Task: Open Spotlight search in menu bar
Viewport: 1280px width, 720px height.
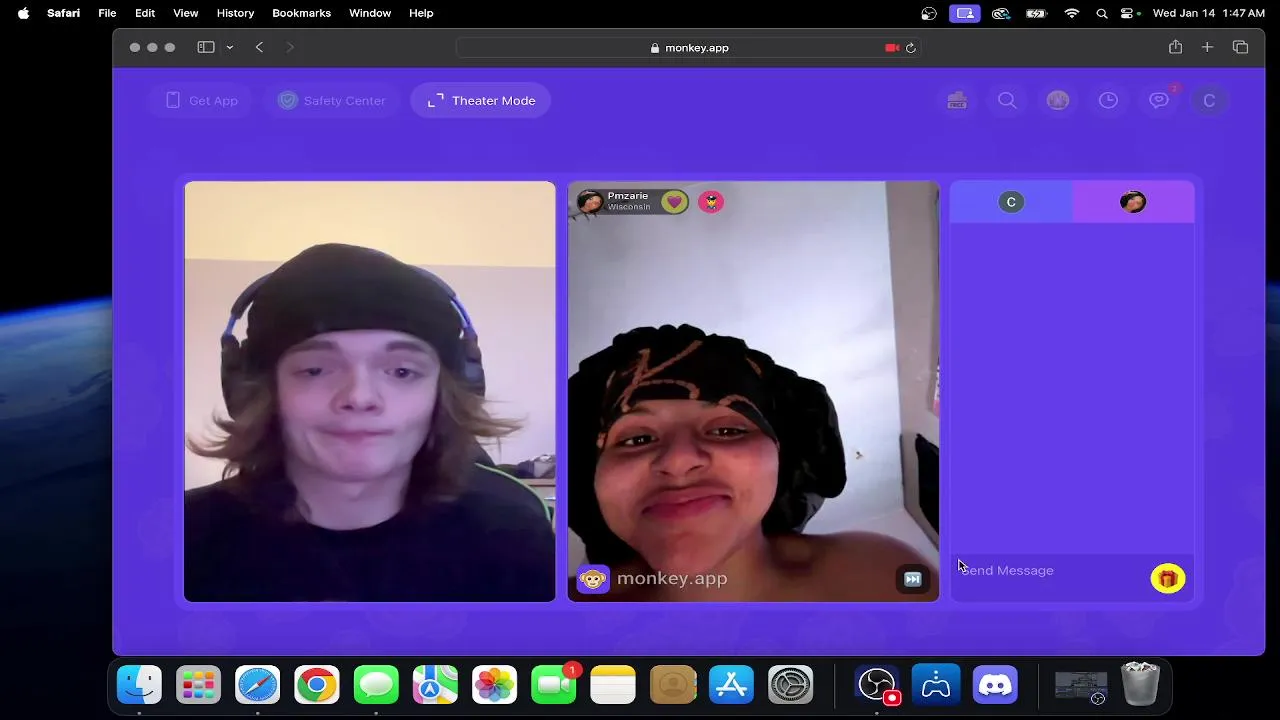Action: [x=1102, y=13]
